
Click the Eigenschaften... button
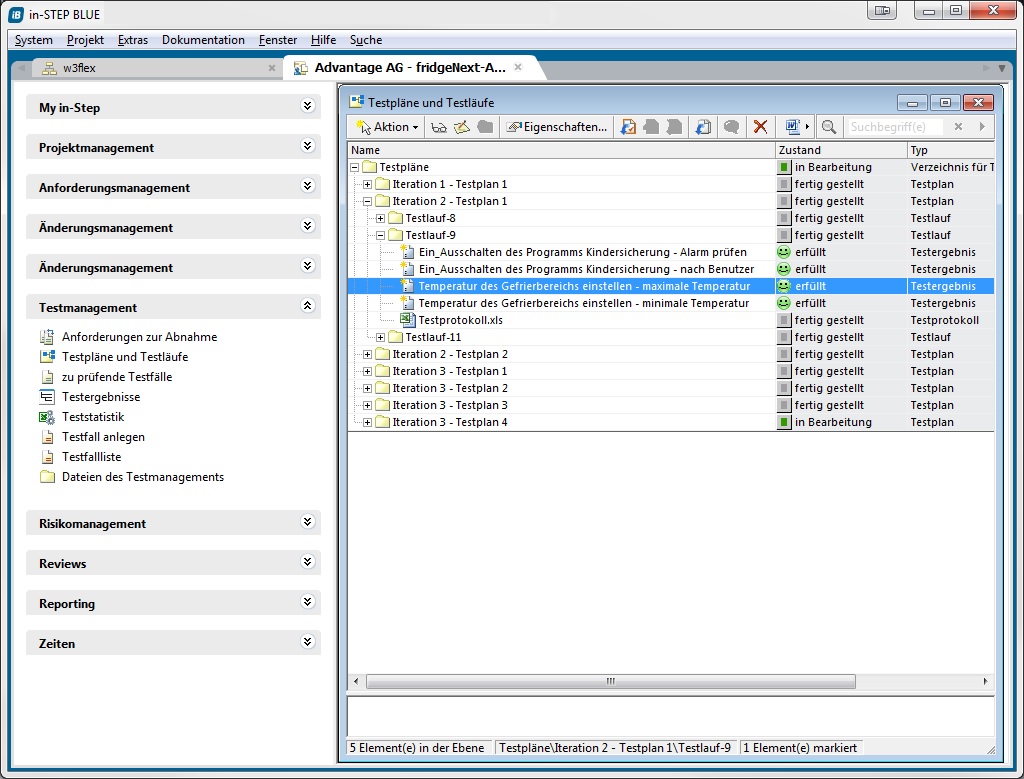pos(557,127)
